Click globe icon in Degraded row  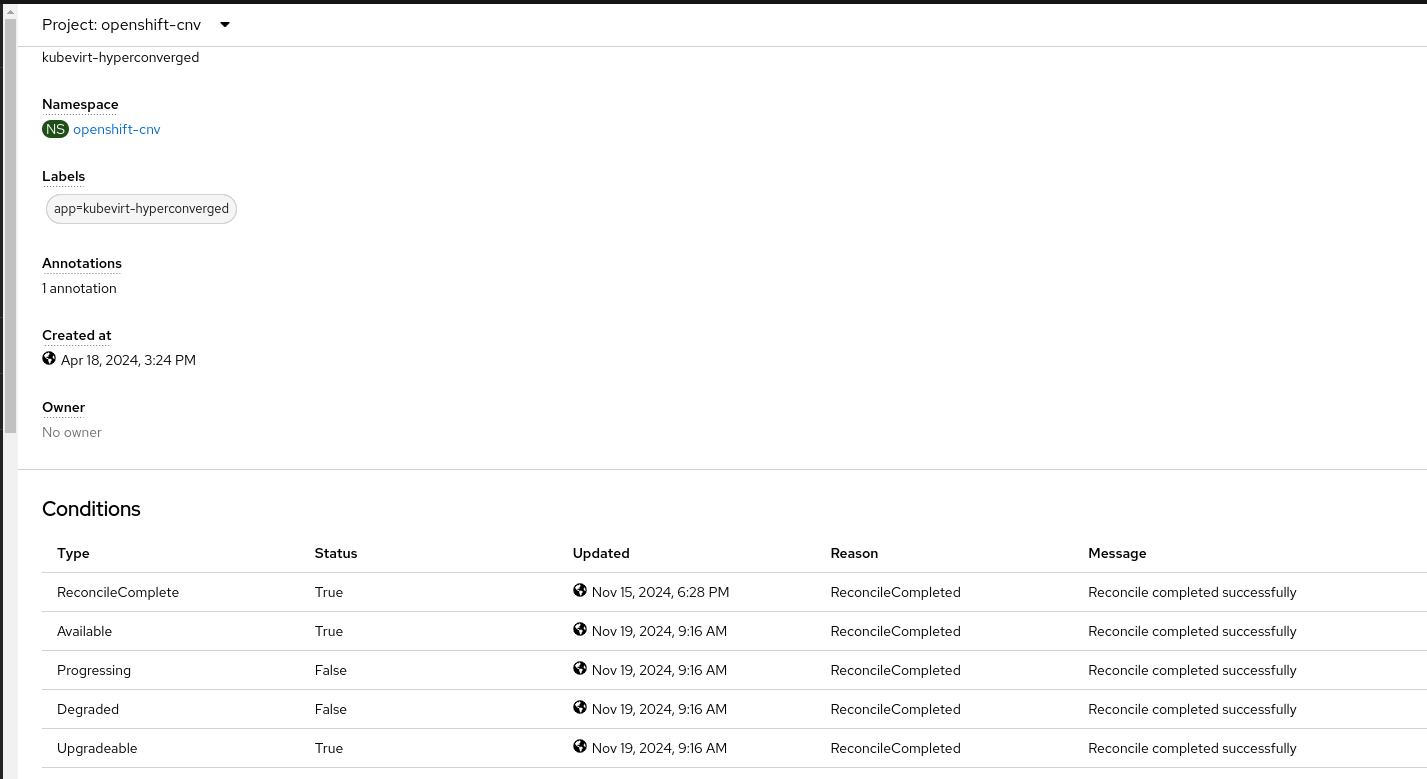point(580,708)
